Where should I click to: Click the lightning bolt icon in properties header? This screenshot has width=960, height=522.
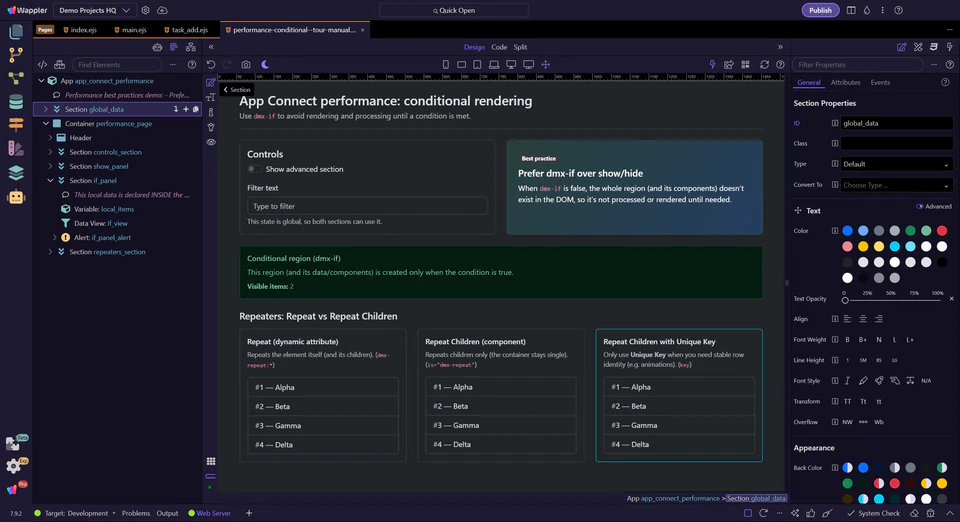(x=950, y=47)
